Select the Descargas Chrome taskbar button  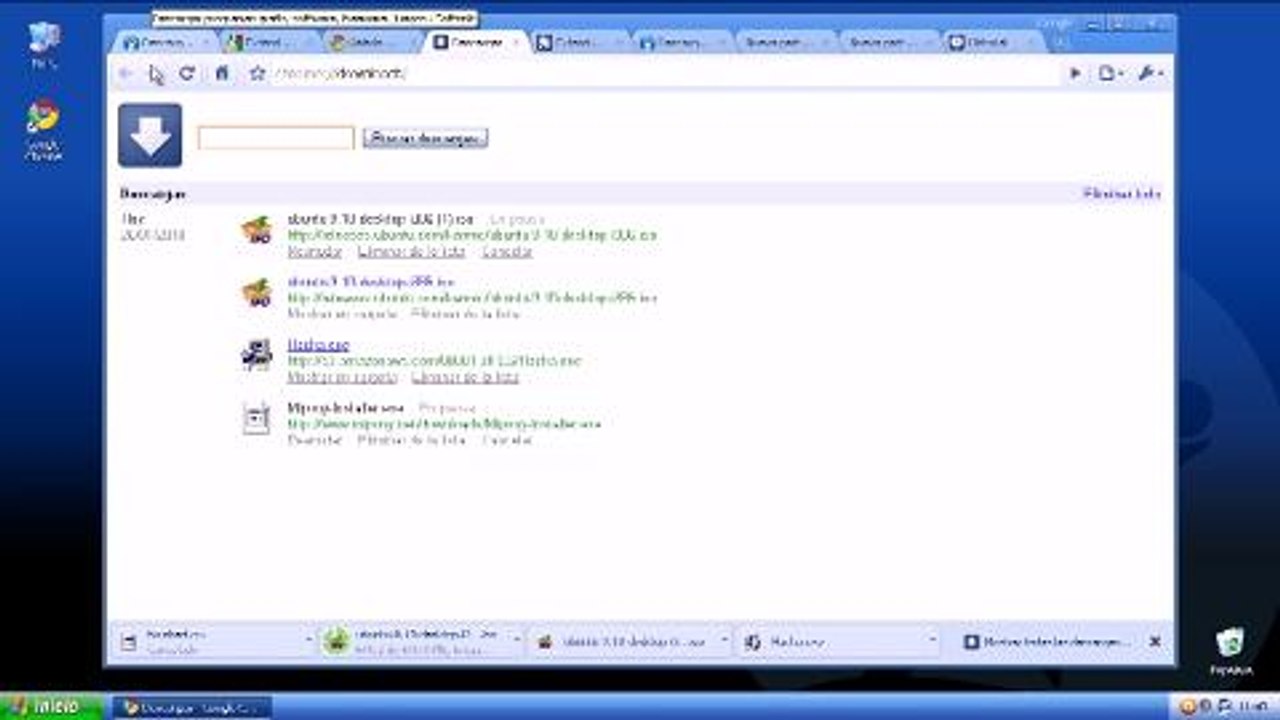click(191, 707)
